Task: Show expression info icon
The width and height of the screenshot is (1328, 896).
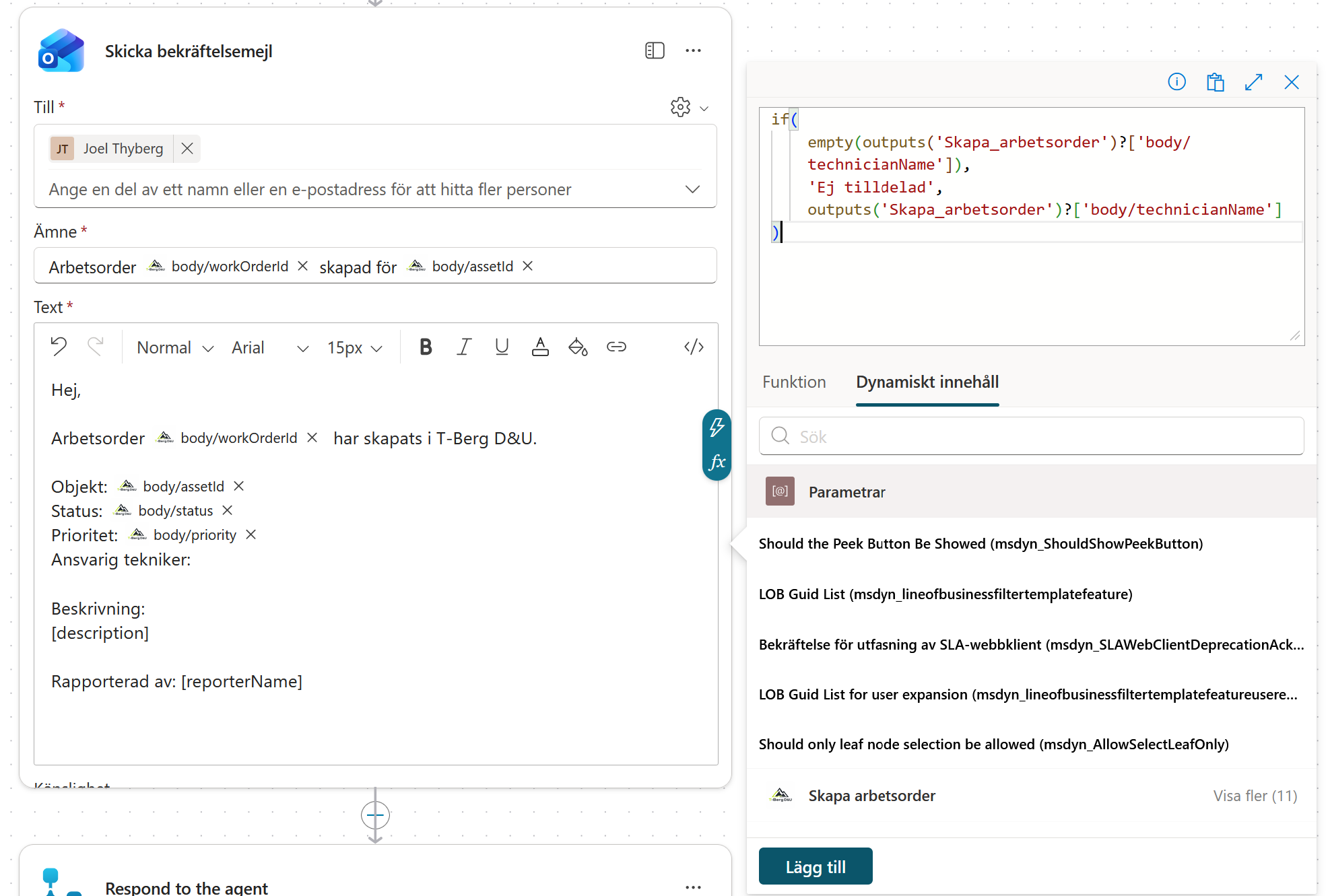Action: coord(1176,82)
